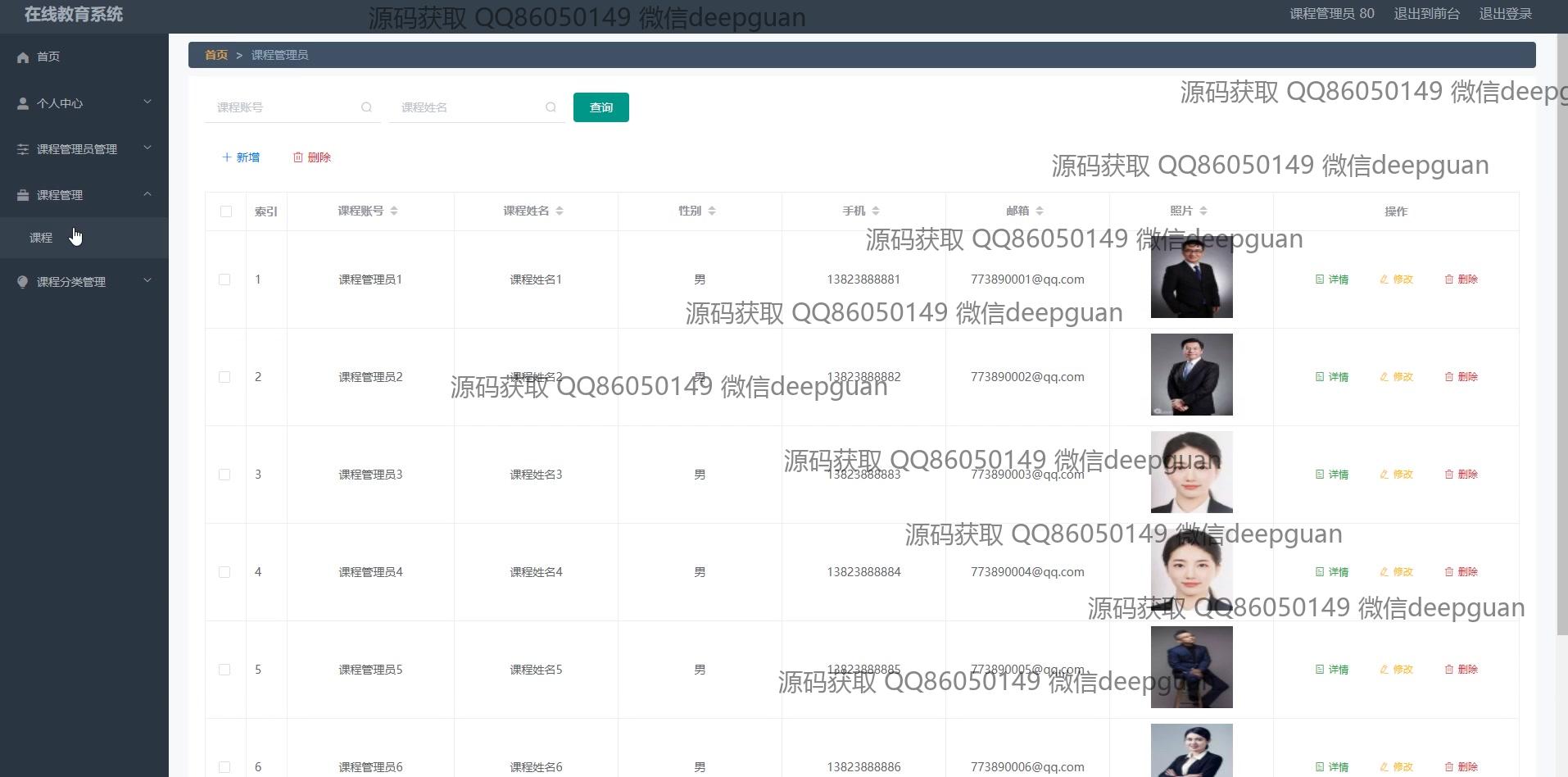Click 删除 for 课程管理员1 row

click(x=1462, y=279)
